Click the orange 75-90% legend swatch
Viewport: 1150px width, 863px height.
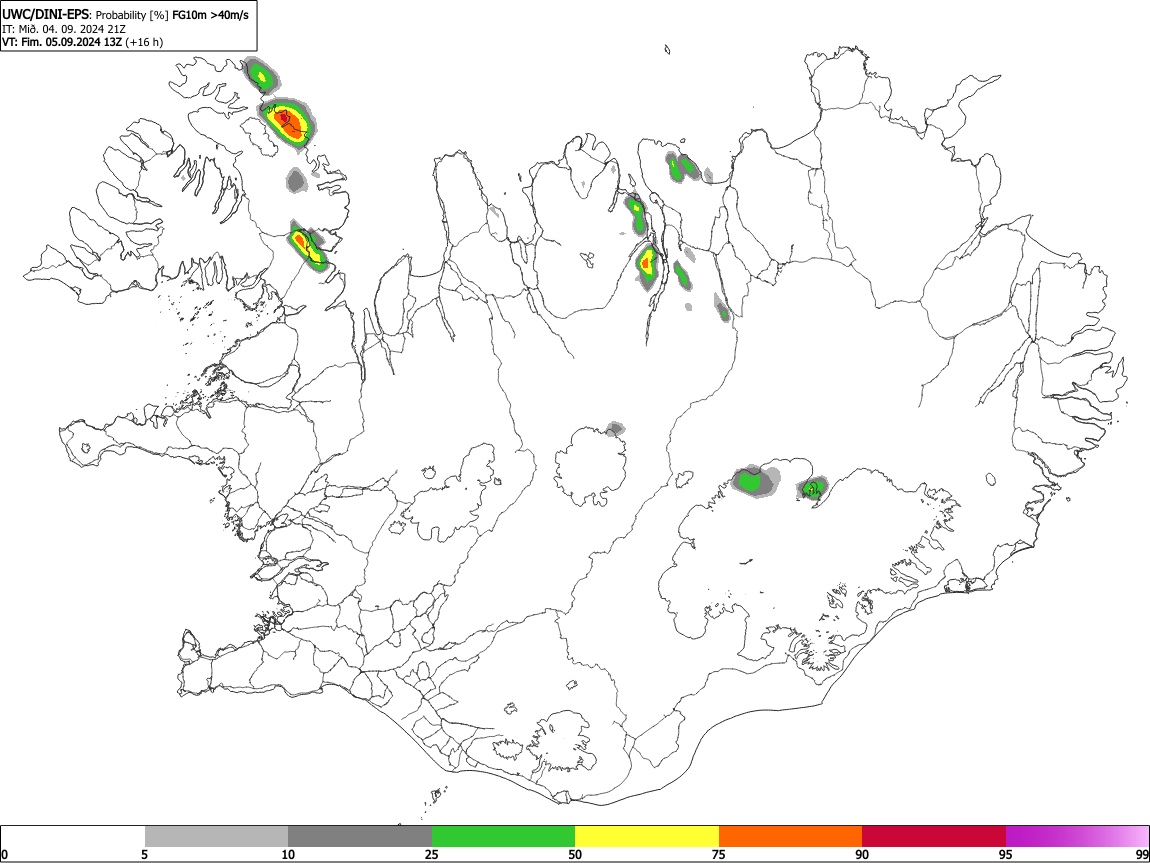pyautogui.click(x=790, y=837)
